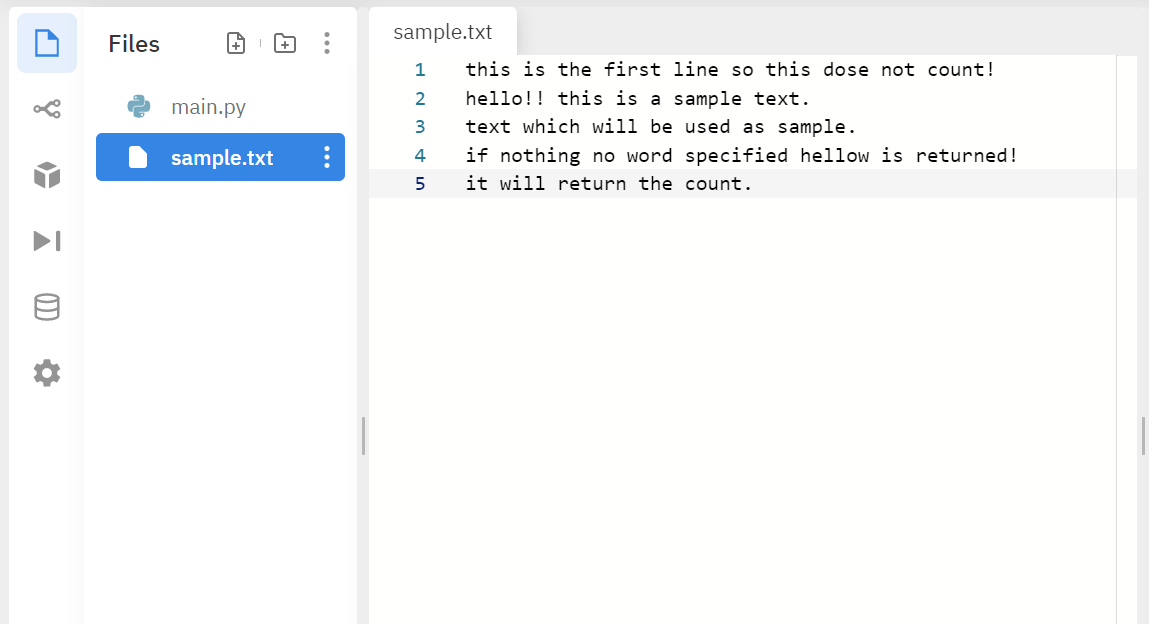Select sample.txt in the file tree
1149x624 pixels.
point(221,158)
